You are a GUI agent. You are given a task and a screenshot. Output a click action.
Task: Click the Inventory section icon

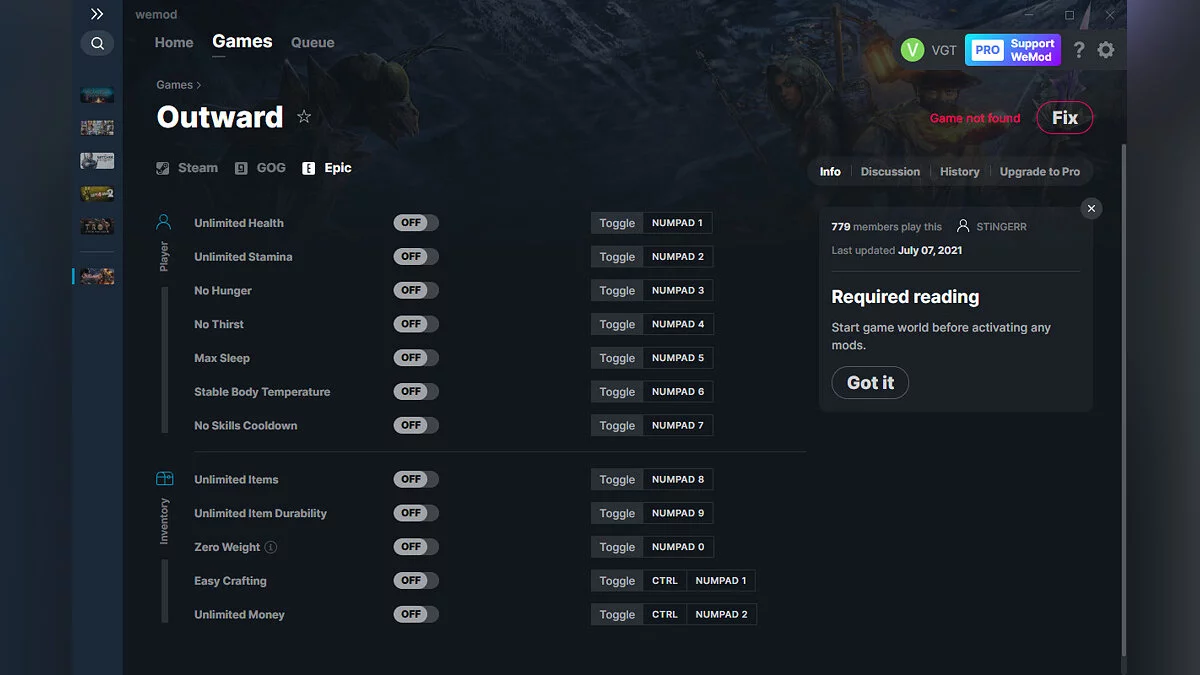point(164,479)
